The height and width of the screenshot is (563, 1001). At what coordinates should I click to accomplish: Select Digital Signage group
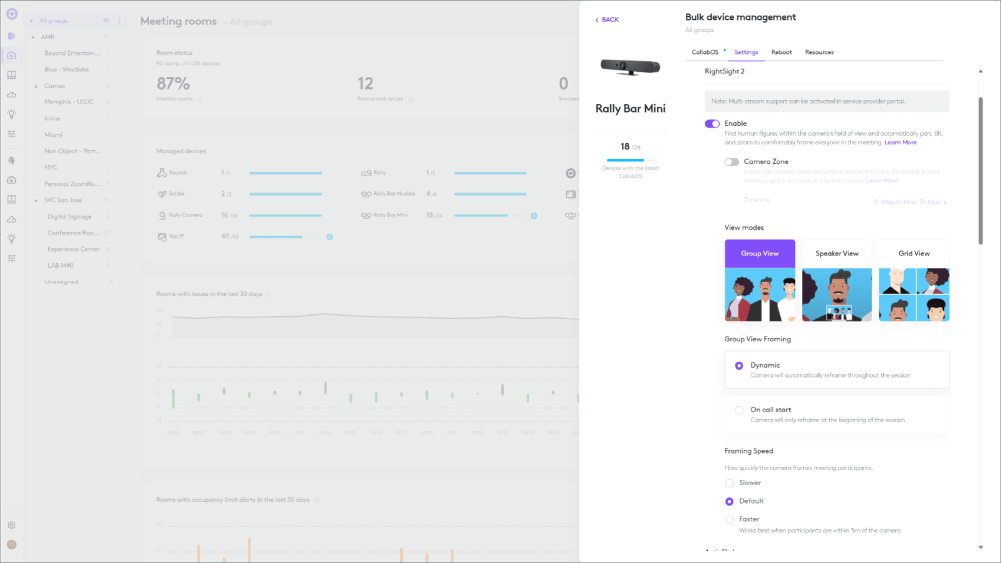tap(70, 217)
